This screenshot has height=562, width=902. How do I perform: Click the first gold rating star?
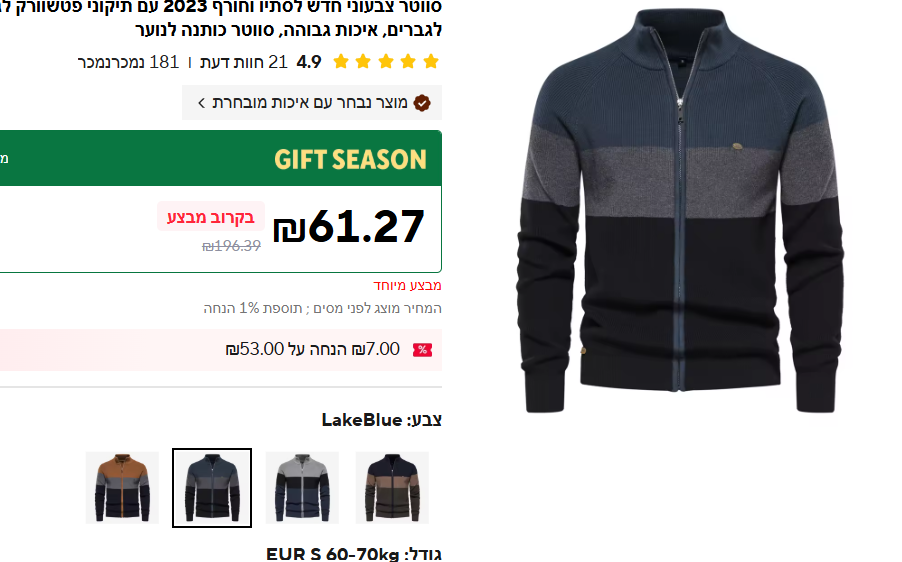430,62
